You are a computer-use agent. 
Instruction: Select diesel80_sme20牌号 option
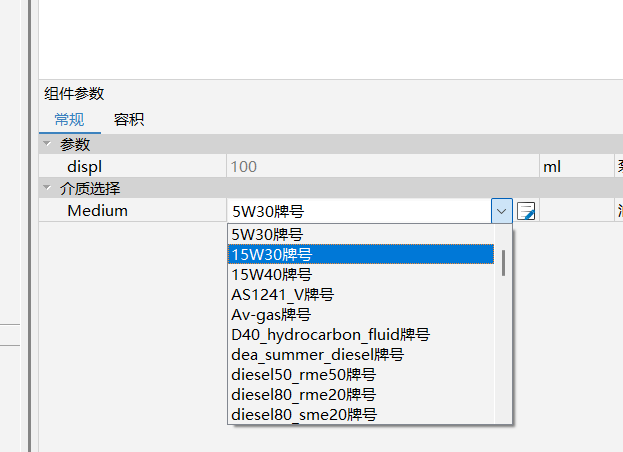pos(361,414)
